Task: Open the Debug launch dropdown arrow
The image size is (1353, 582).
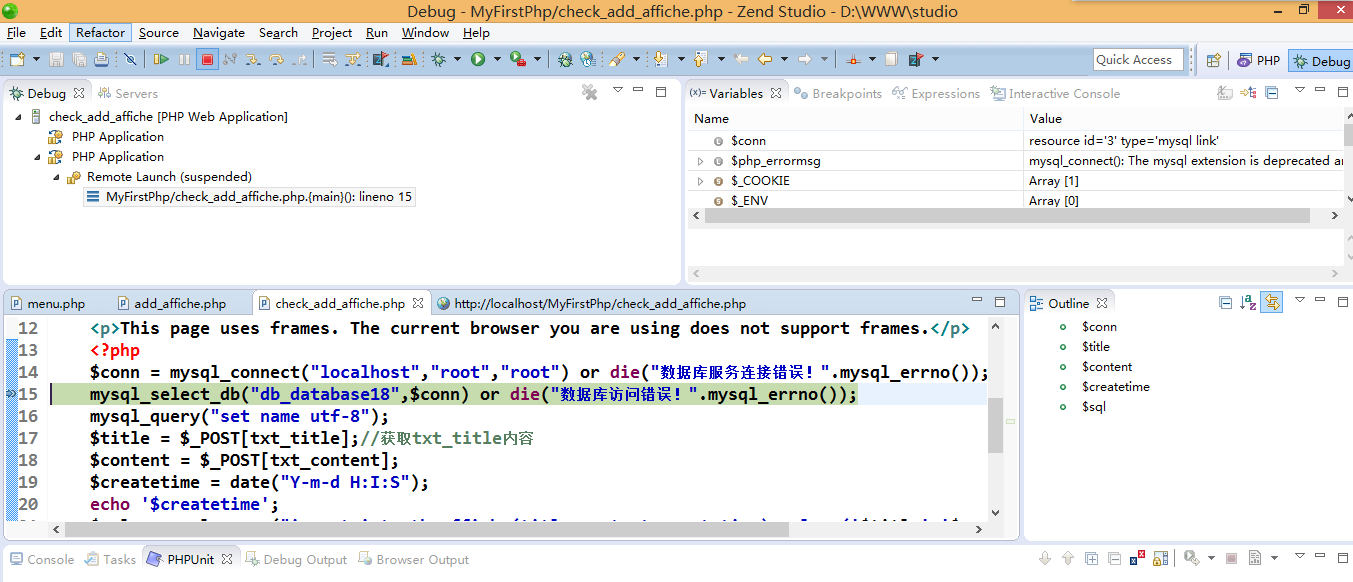Action: pyautogui.click(x=456, y=60)
